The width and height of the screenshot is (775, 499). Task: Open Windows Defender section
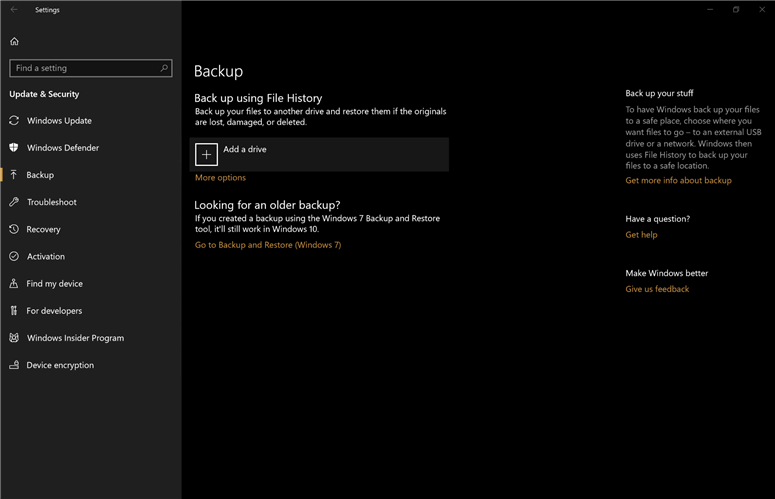pos(63,148)
